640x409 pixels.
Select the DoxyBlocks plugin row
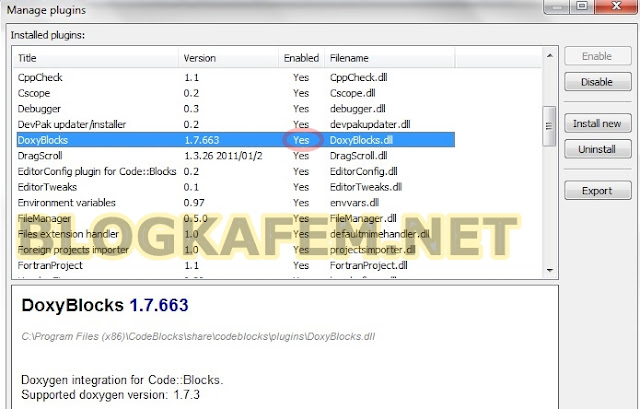coord(236,140)
